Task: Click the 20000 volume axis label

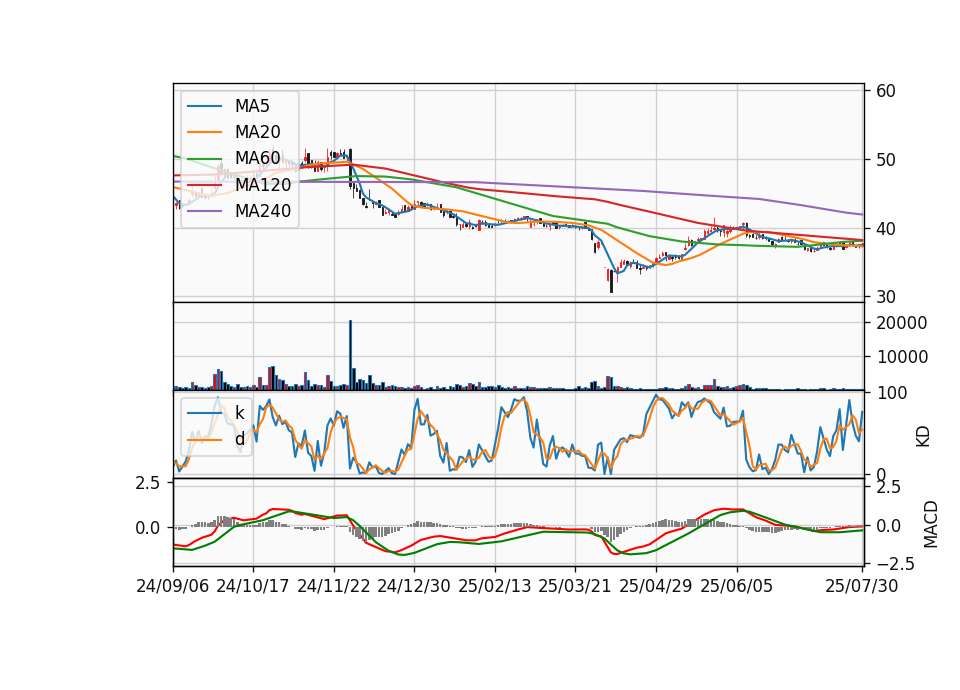Action: click(901, 323)
